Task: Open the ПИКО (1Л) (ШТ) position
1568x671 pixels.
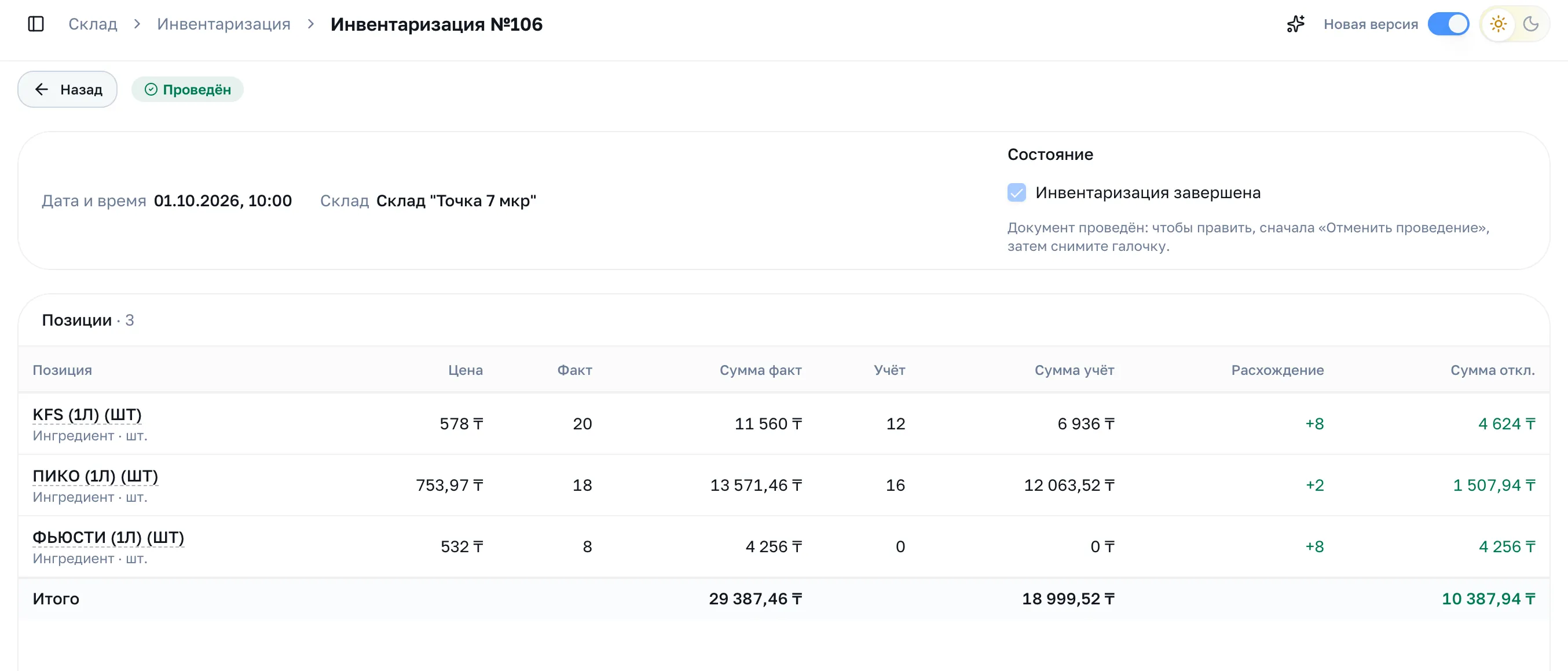Action: [x=96, y=476]
